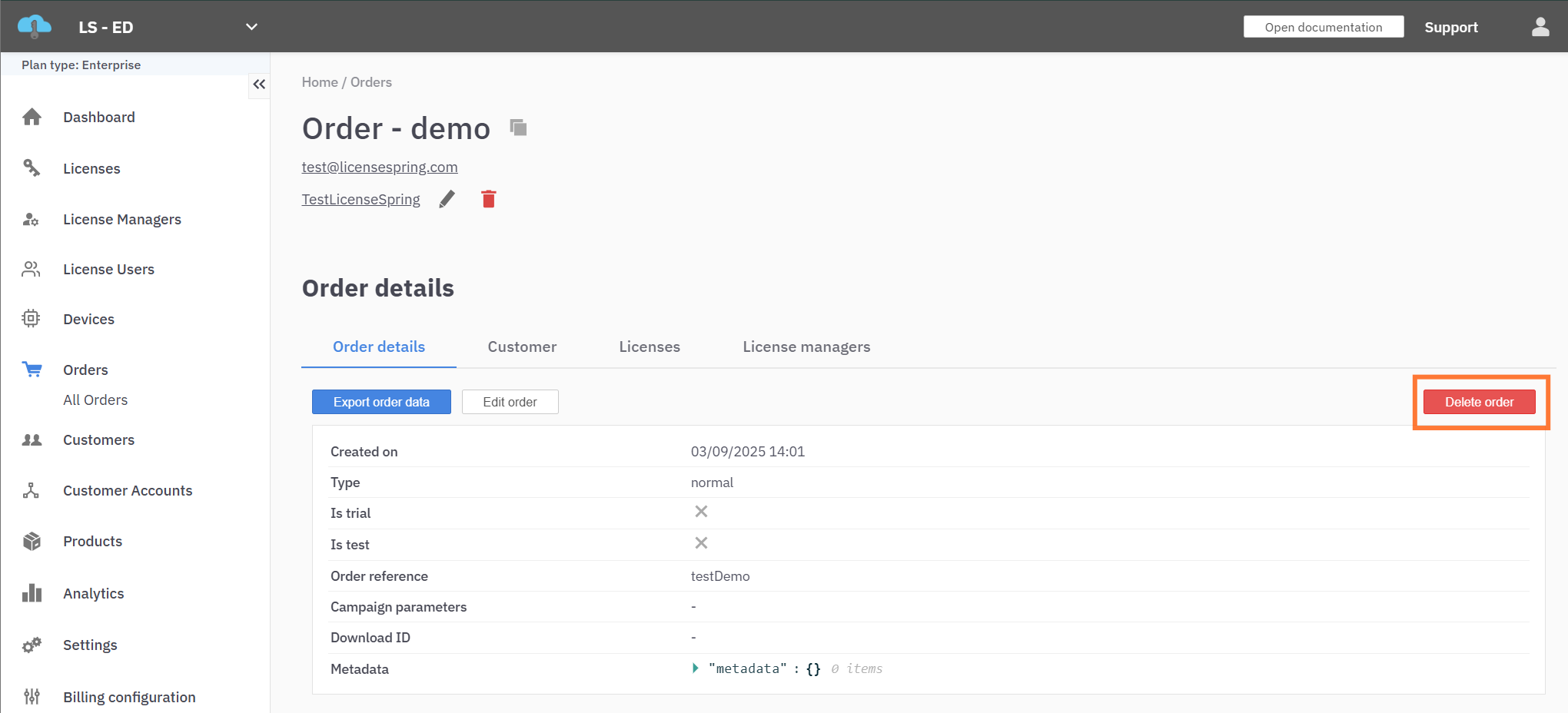Image resolution: width=1568 pixels, height=713 pixels.
Task: Open the test@licensespring.com link
Action: [380, 167]
